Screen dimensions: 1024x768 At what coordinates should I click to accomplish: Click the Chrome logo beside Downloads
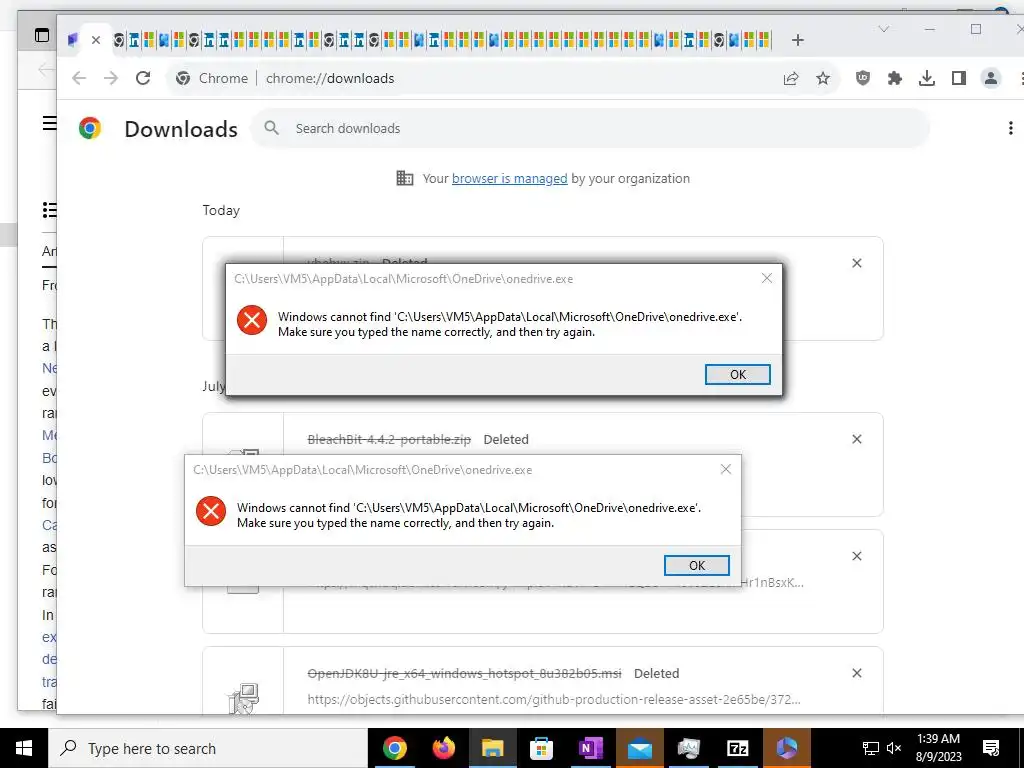coord(90,128)
